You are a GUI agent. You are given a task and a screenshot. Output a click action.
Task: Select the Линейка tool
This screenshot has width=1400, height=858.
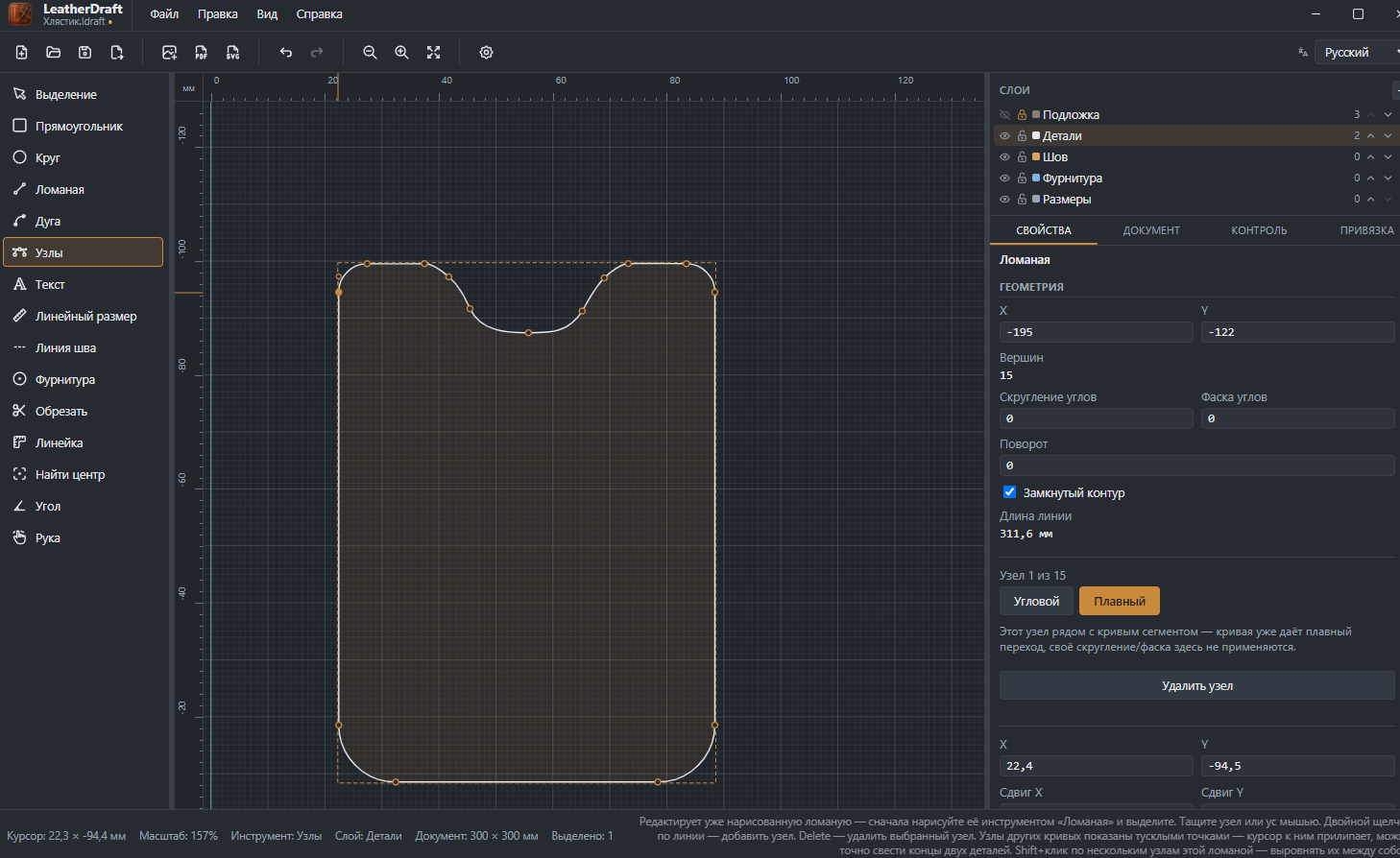coord(84,442)
